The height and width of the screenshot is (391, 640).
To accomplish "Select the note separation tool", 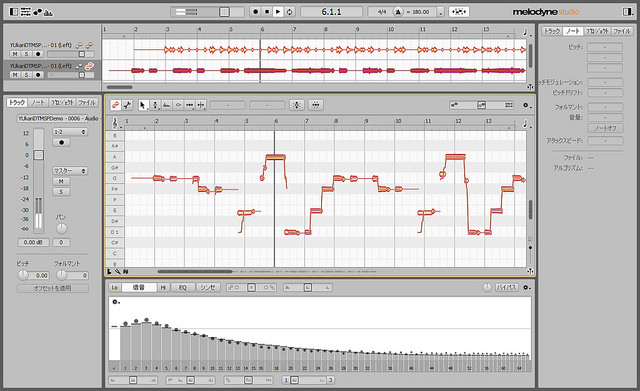I will 201,105.
